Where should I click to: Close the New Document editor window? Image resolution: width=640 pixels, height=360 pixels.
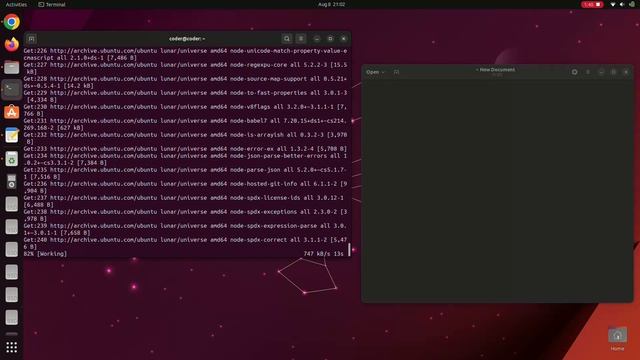[x=626, y=72]
